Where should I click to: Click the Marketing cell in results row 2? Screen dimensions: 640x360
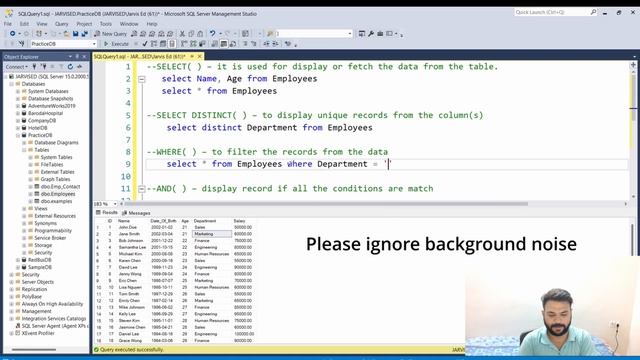(212, 234)
